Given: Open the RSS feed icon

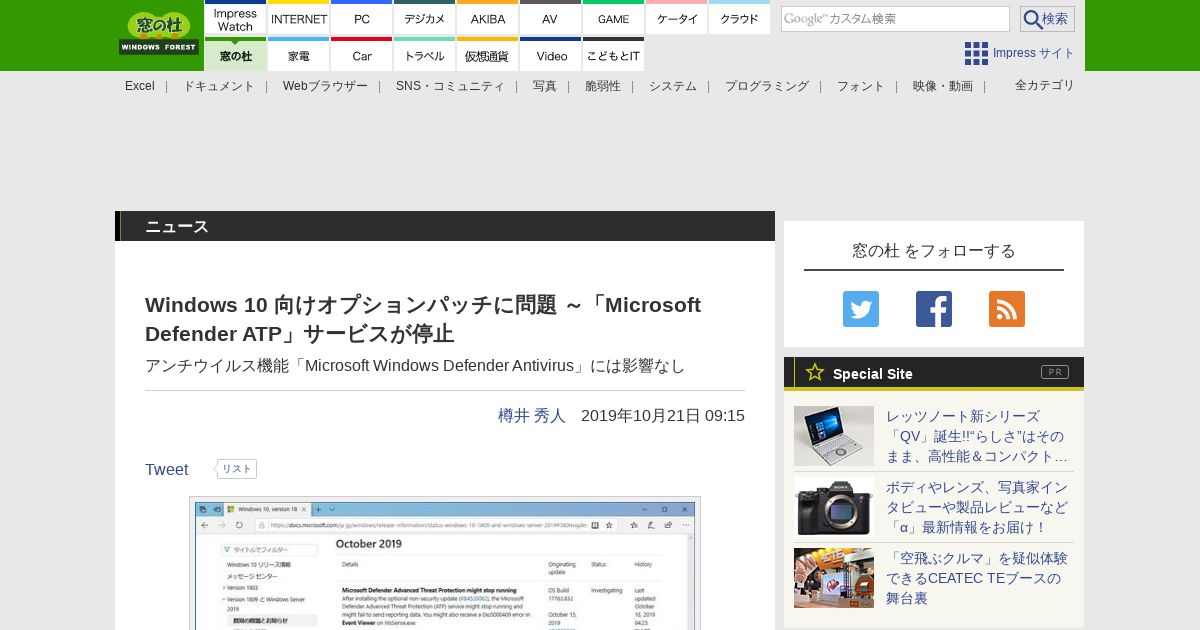Looking at the screenshot, I should coord(1006,309).
